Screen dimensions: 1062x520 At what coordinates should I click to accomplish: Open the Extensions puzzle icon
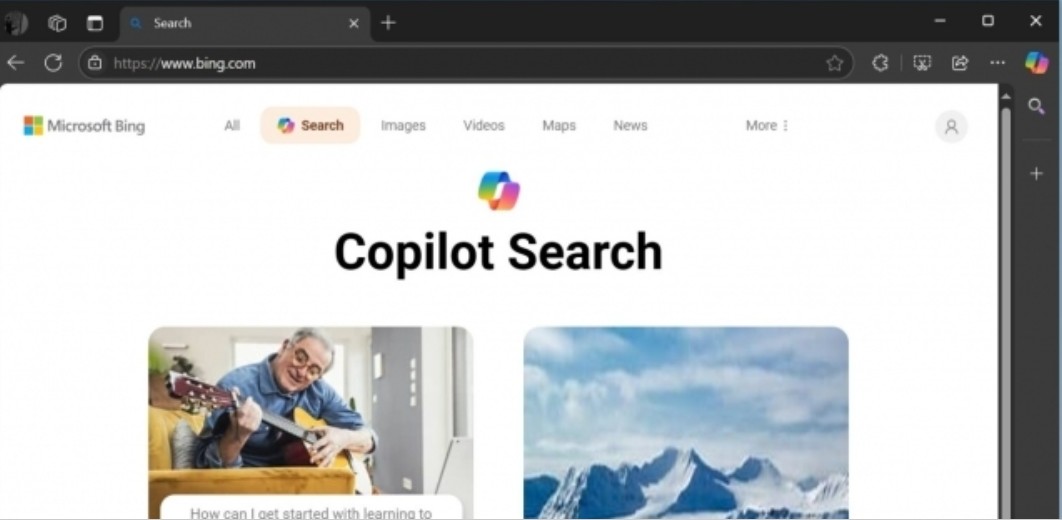tap(880, 63)
